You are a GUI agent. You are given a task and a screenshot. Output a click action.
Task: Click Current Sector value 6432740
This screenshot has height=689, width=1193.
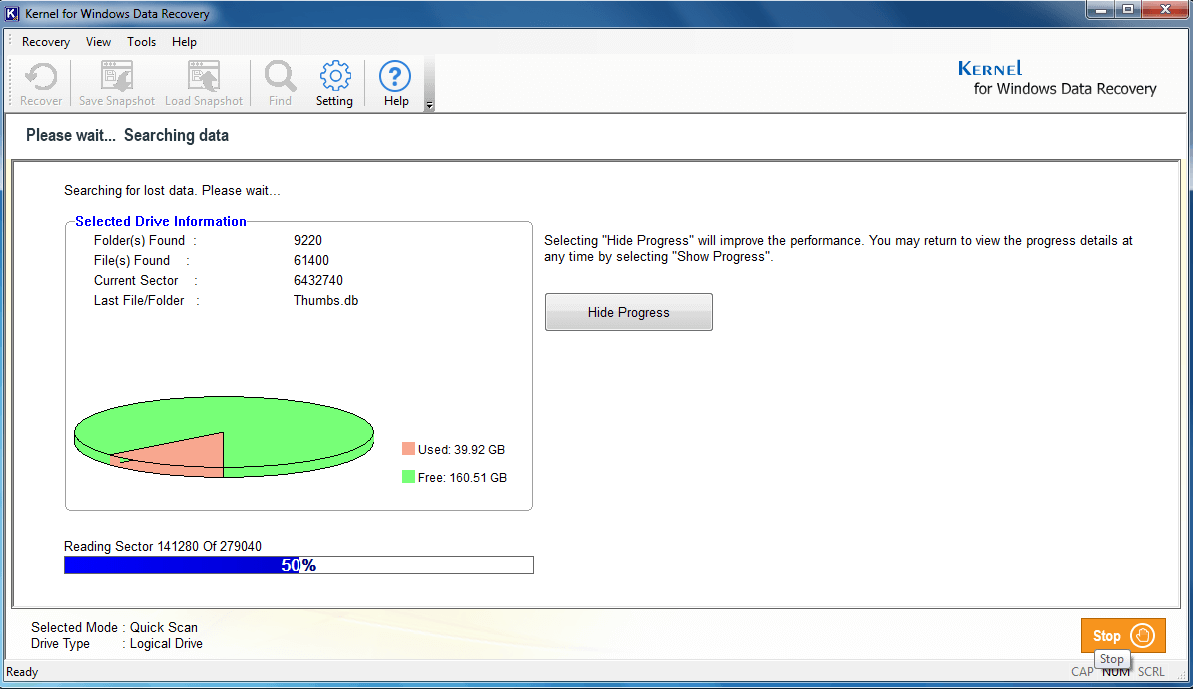tap(318, 281)
